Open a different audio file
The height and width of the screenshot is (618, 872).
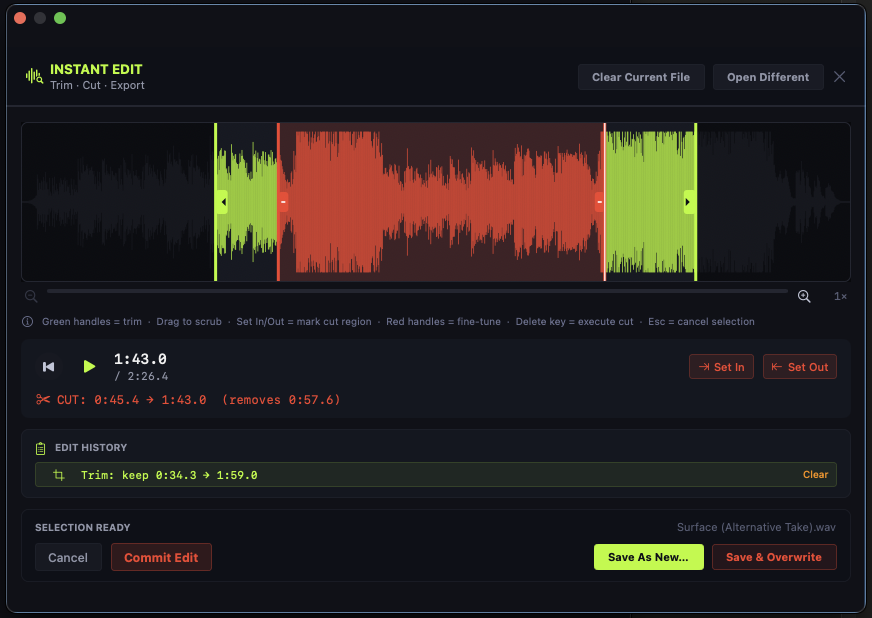(767, 77)
